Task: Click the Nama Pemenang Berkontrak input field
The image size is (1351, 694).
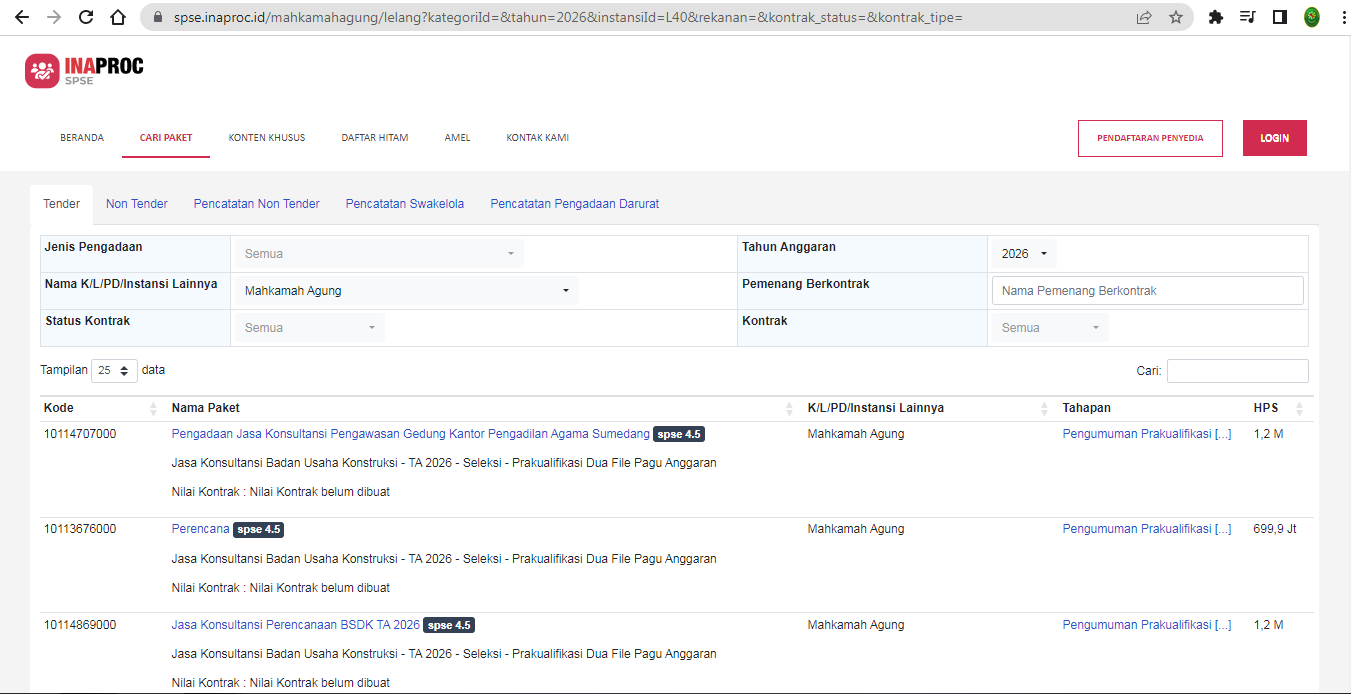Action: point(1147,291)
